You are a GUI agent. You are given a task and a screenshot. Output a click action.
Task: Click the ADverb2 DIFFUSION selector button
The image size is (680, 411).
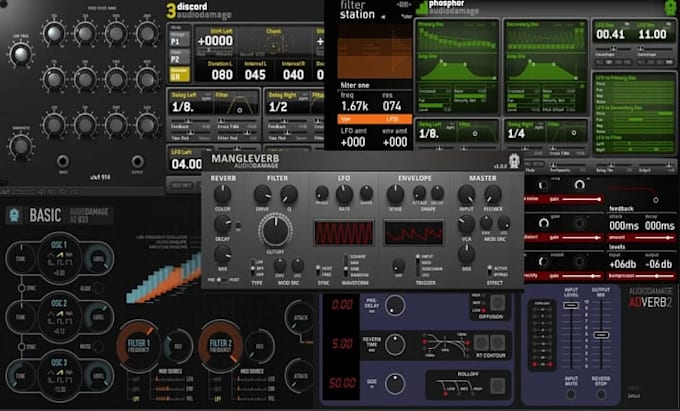point(497,303)
